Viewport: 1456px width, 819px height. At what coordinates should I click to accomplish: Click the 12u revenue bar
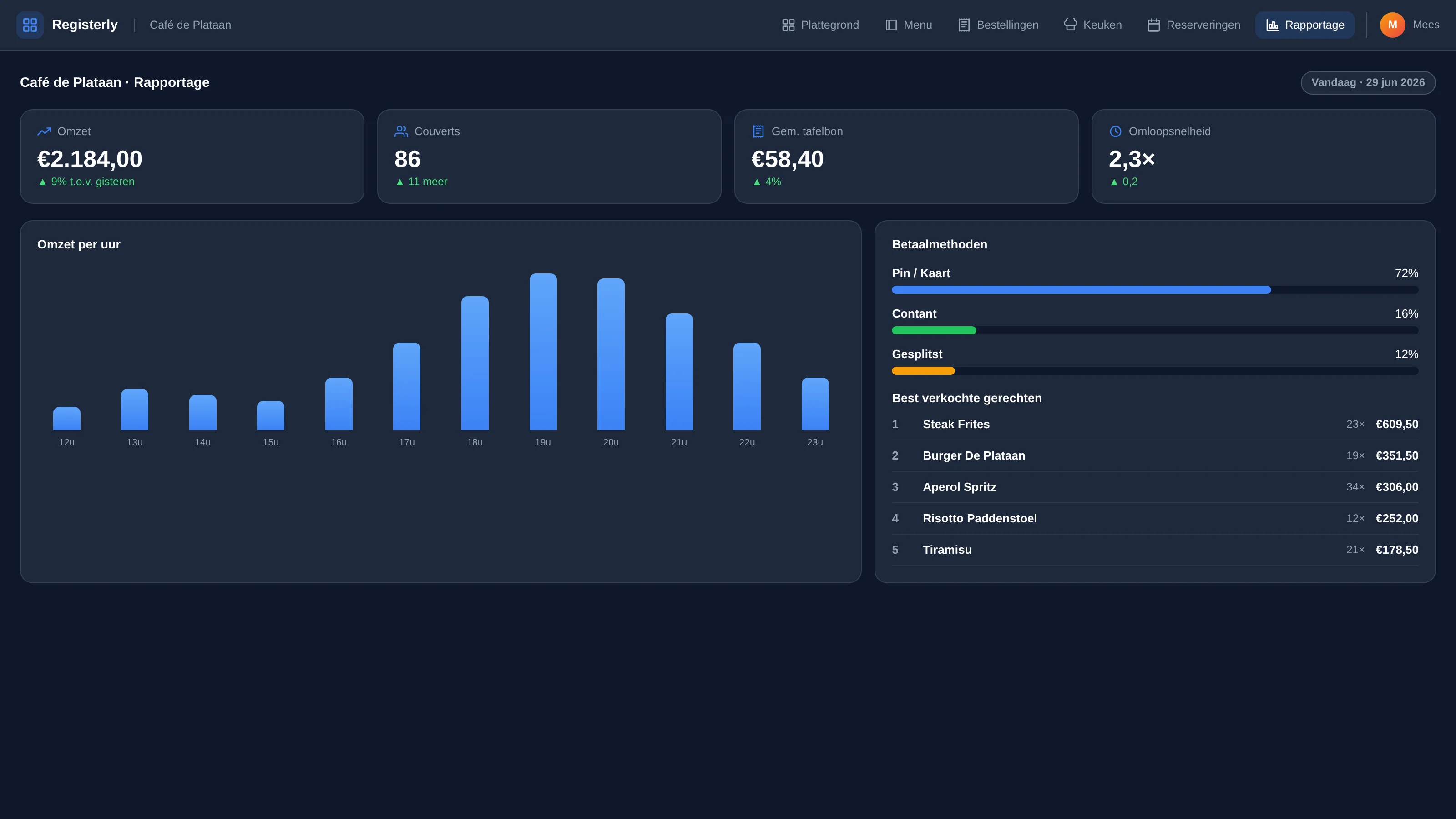67,418
